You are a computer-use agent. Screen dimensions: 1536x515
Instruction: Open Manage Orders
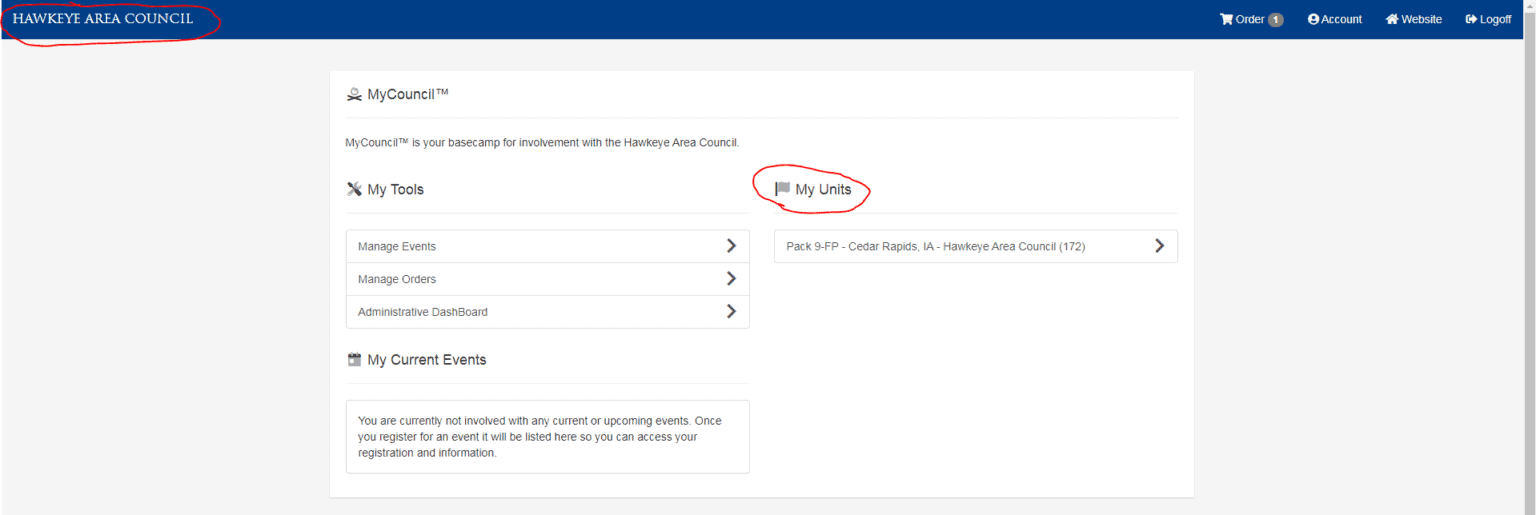pos(547,279)
